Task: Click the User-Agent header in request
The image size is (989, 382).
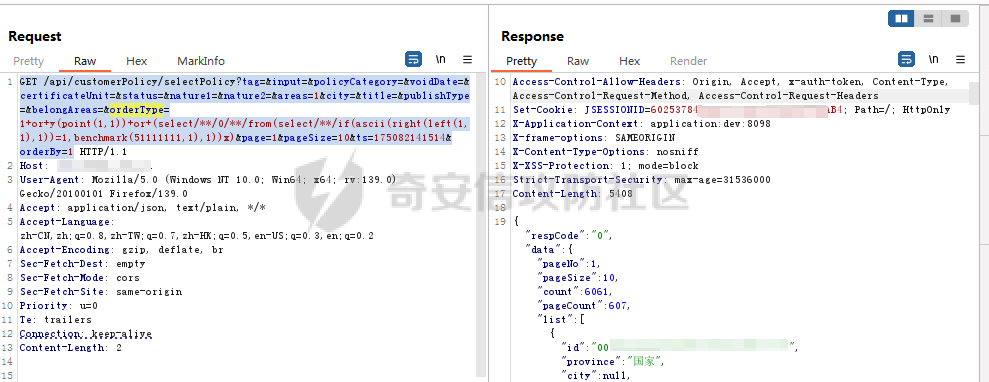Action: point(208,187)
